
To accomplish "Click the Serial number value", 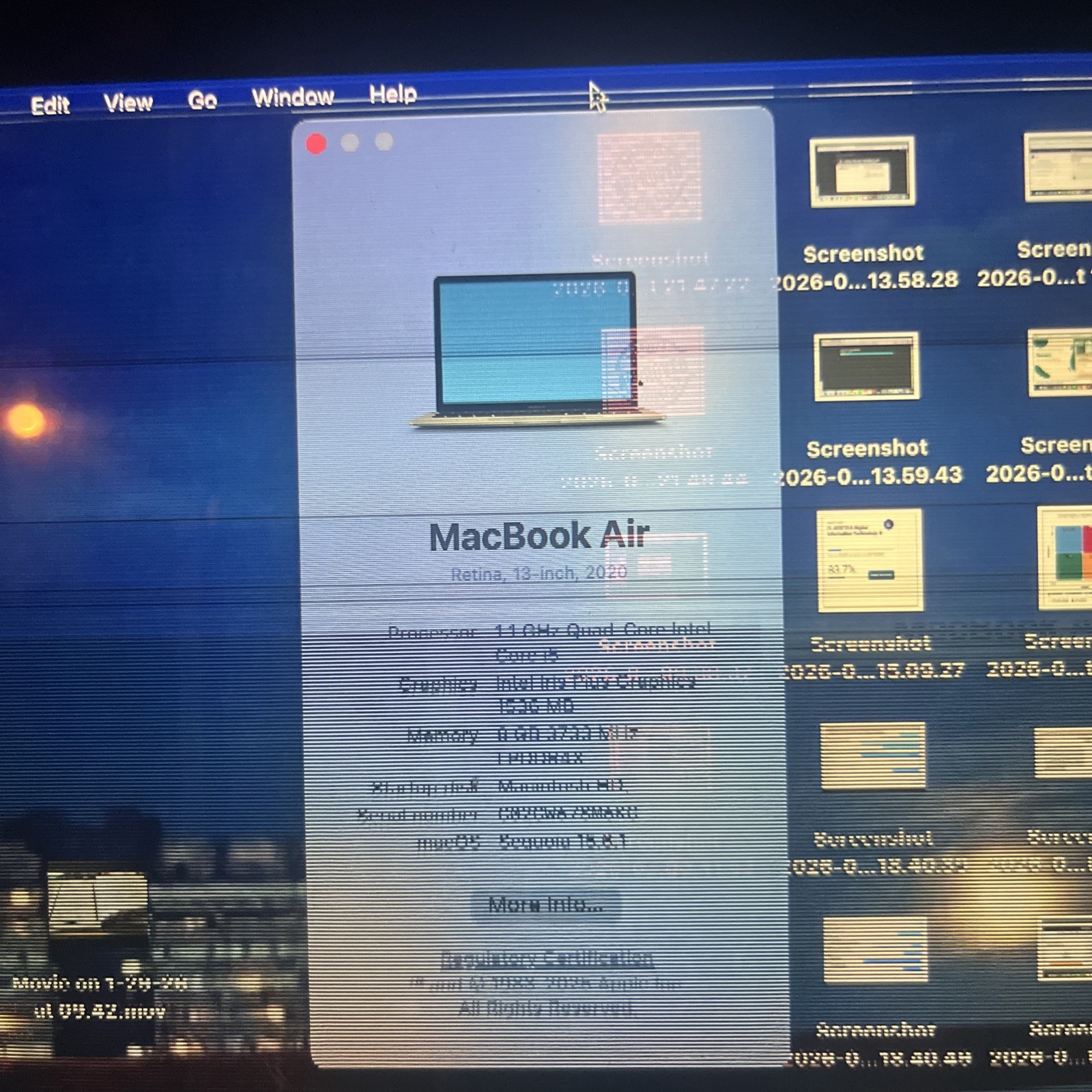I will [567, 813].
